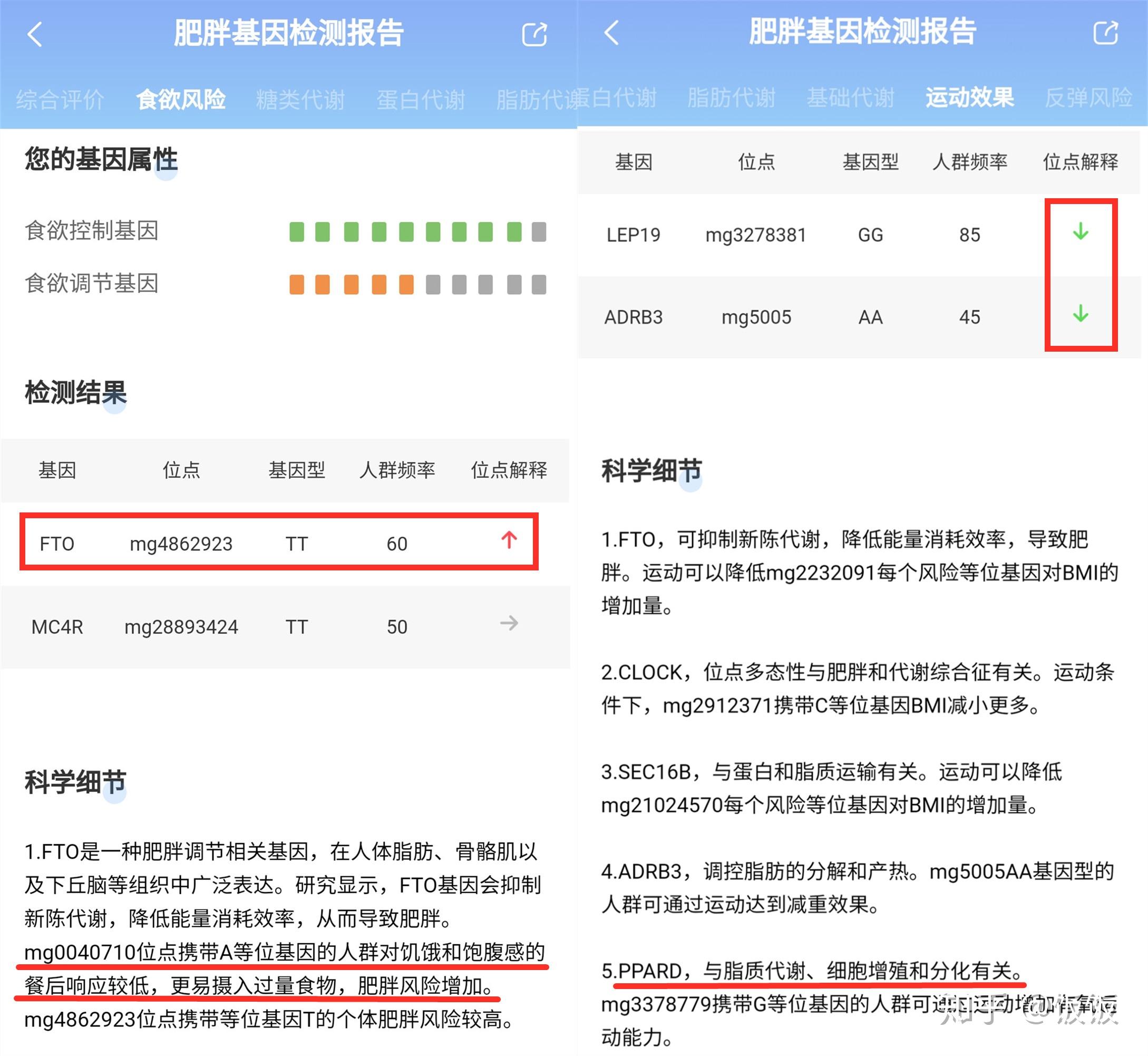The width and height of the screenshot is (1148, 1056).
Task: Open 蛋白代谢 tab on left screen
Action: coord(421,100)
